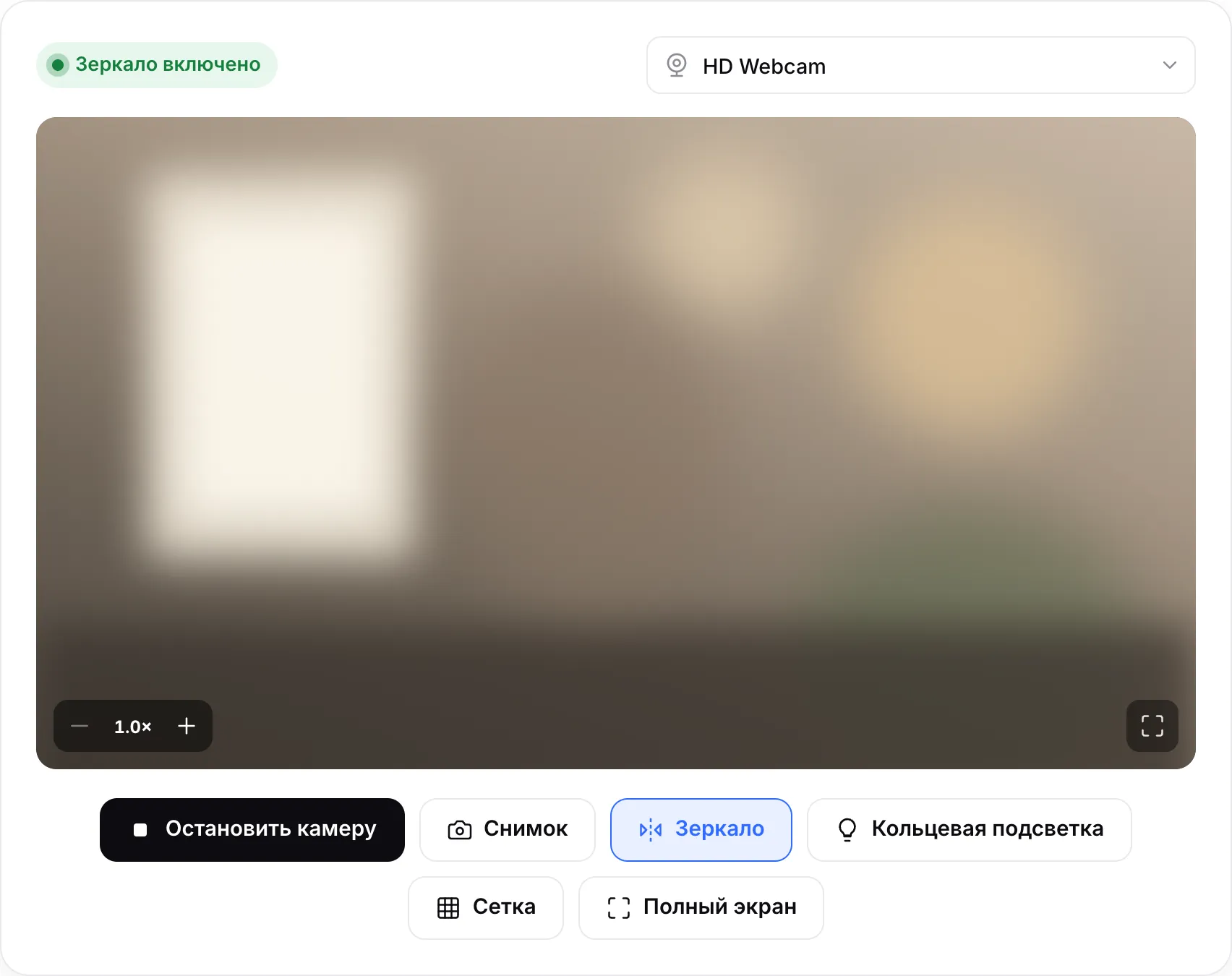Image resolution: width=1232 pixels, height=976 pixels.
Task: Click fullscreen icon on video preview corner
Action: (x=1152, y=726)
